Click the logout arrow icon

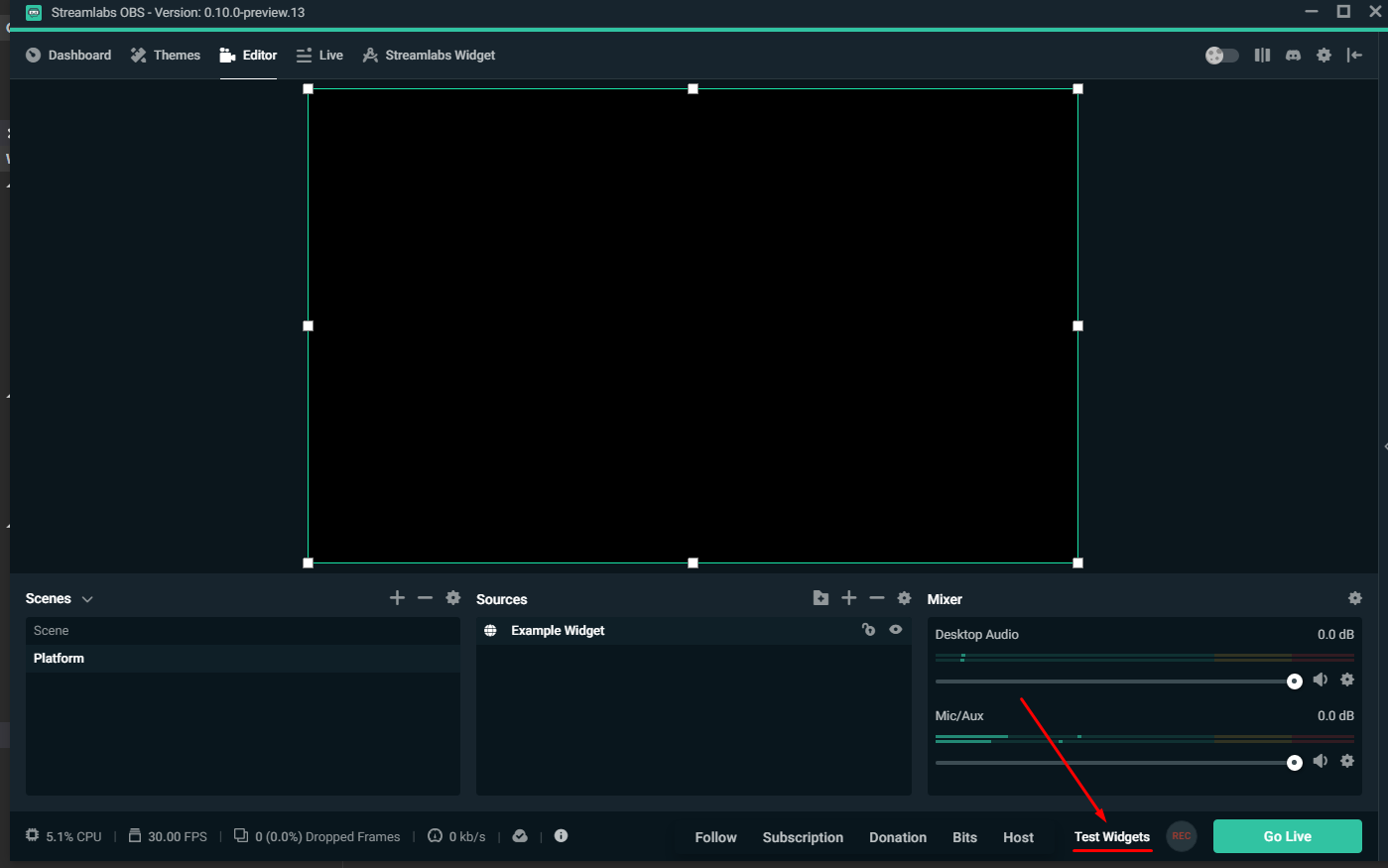(x=1354, y=56)
